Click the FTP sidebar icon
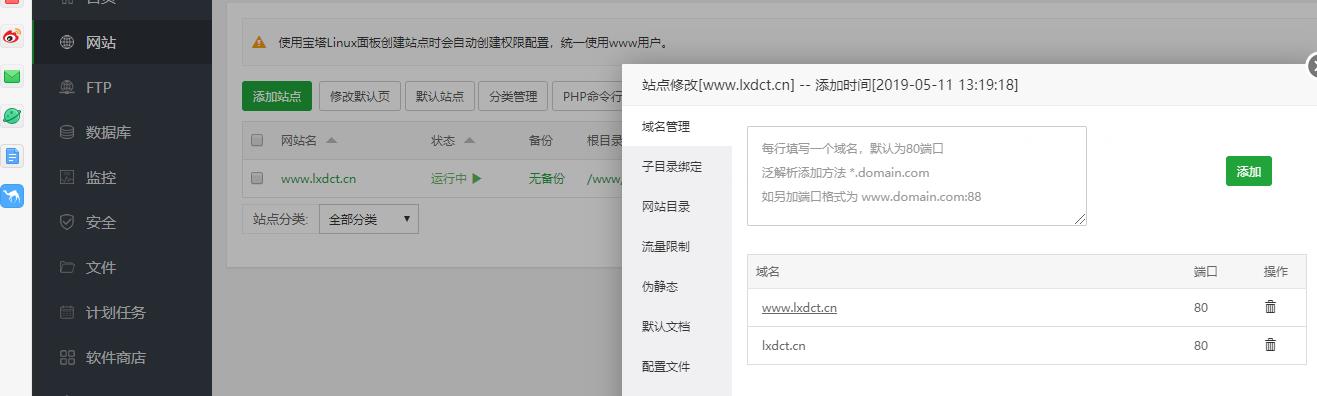Viewport: 1317px width, 396px height. pos(67,87)
